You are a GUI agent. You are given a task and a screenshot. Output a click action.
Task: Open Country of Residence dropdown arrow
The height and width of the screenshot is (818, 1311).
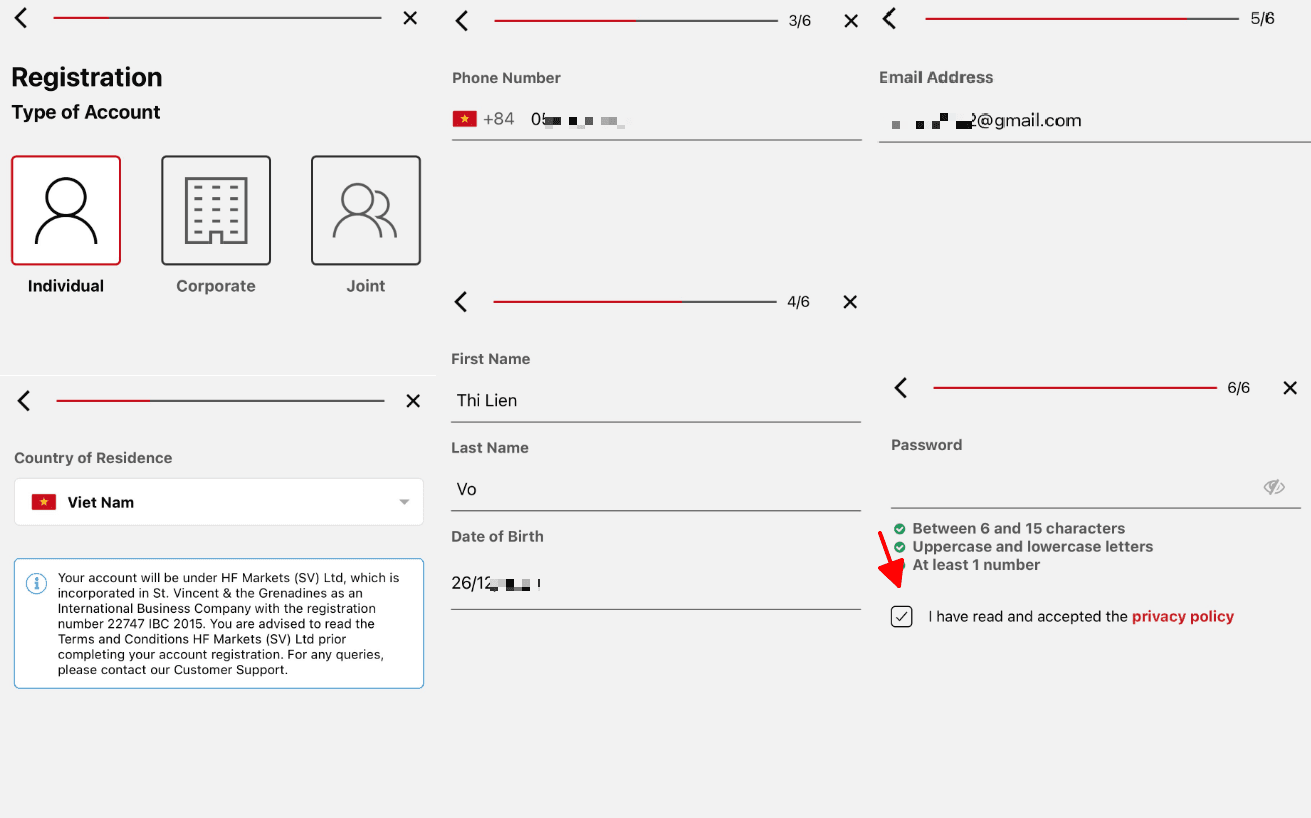click(404, 502)
